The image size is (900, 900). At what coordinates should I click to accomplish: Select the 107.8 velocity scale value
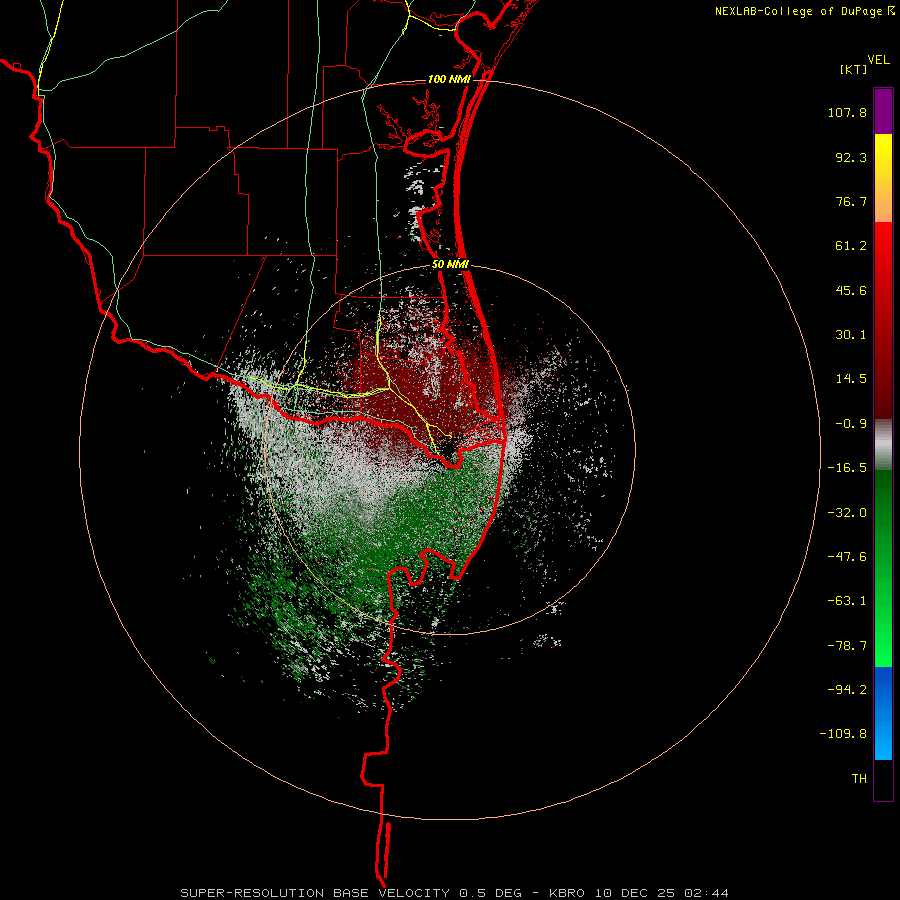coord(847,112)
